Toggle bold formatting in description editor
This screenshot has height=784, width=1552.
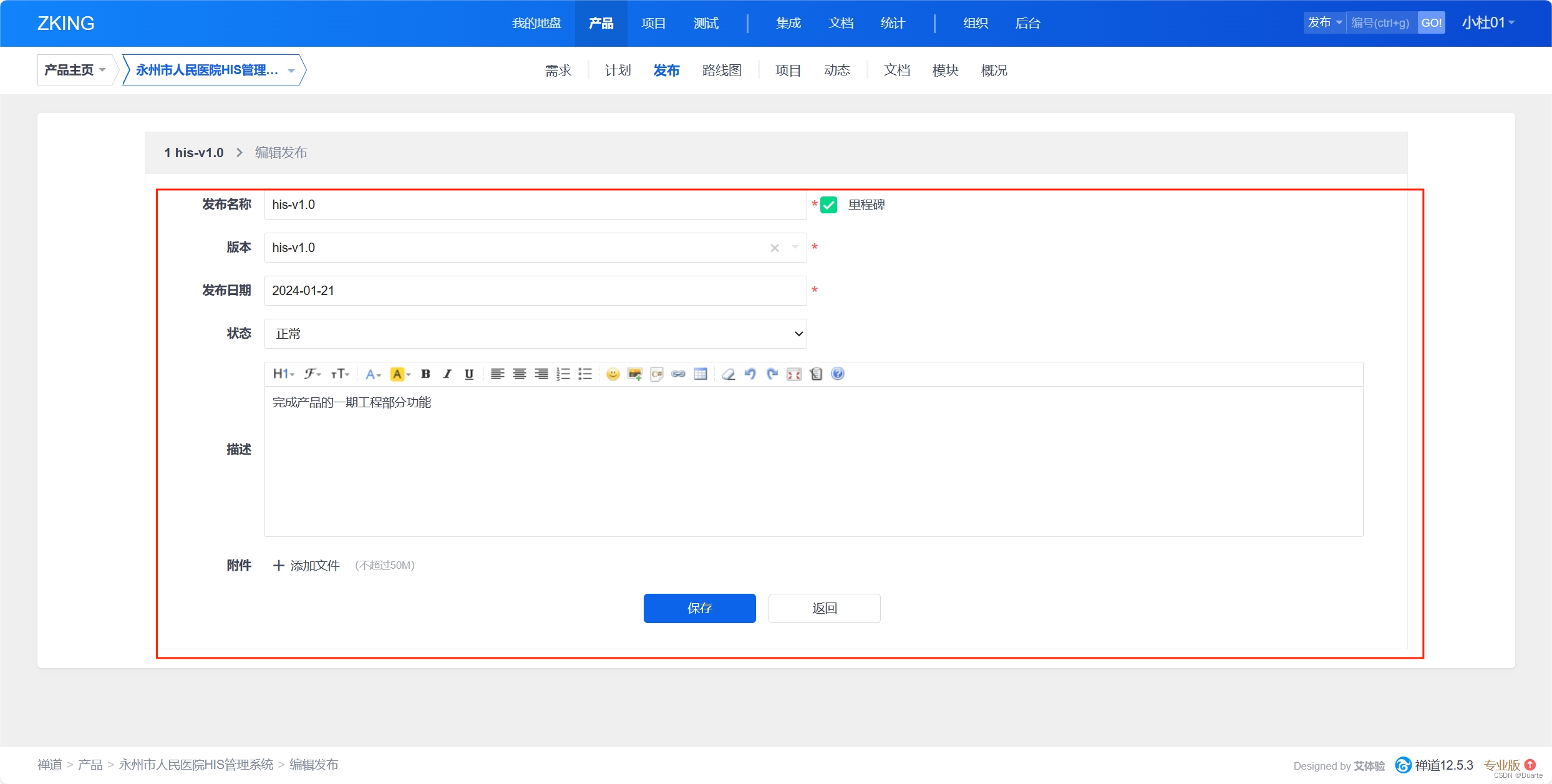coord(425,374)
